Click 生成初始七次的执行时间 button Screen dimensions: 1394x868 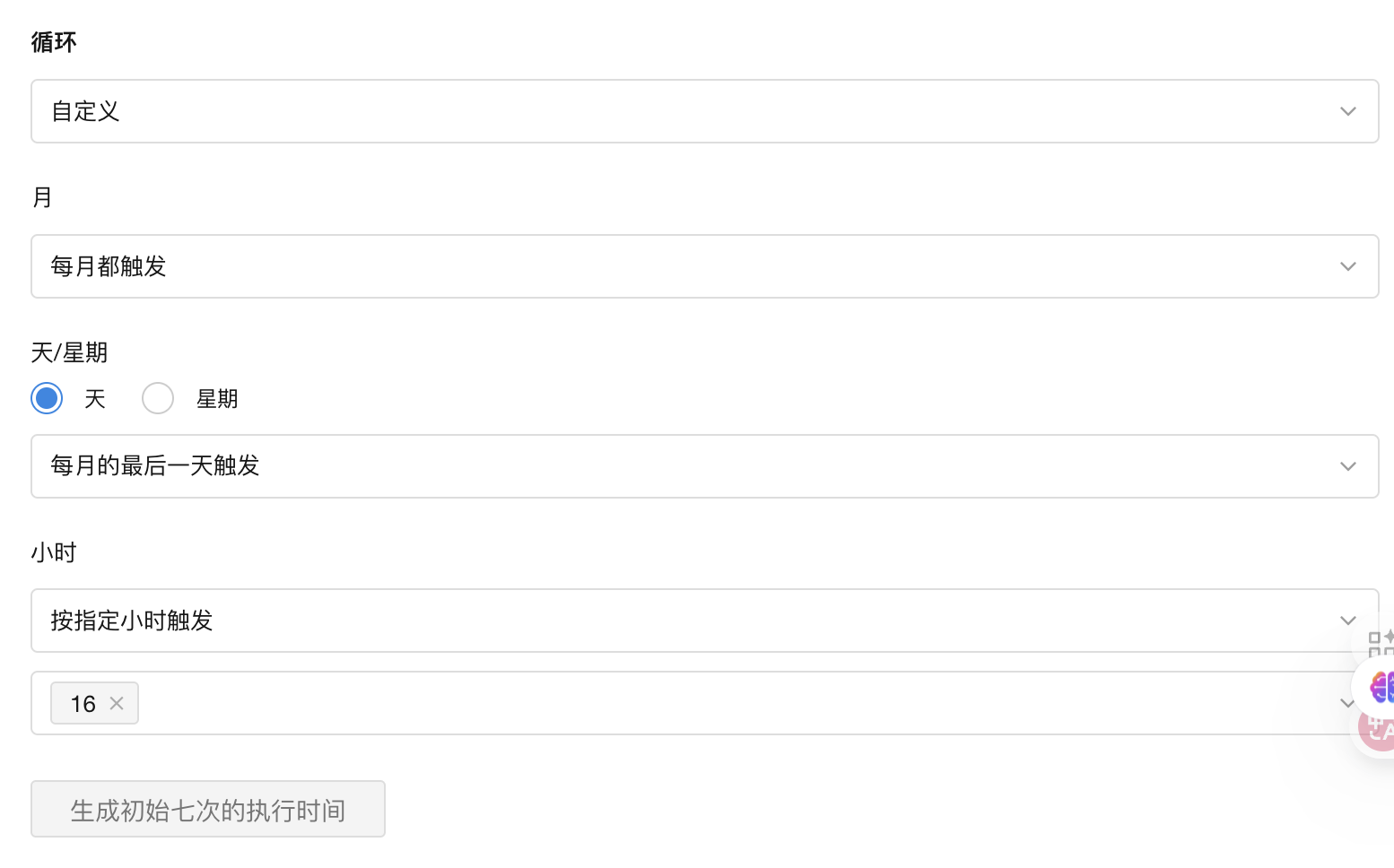[208, 810]
